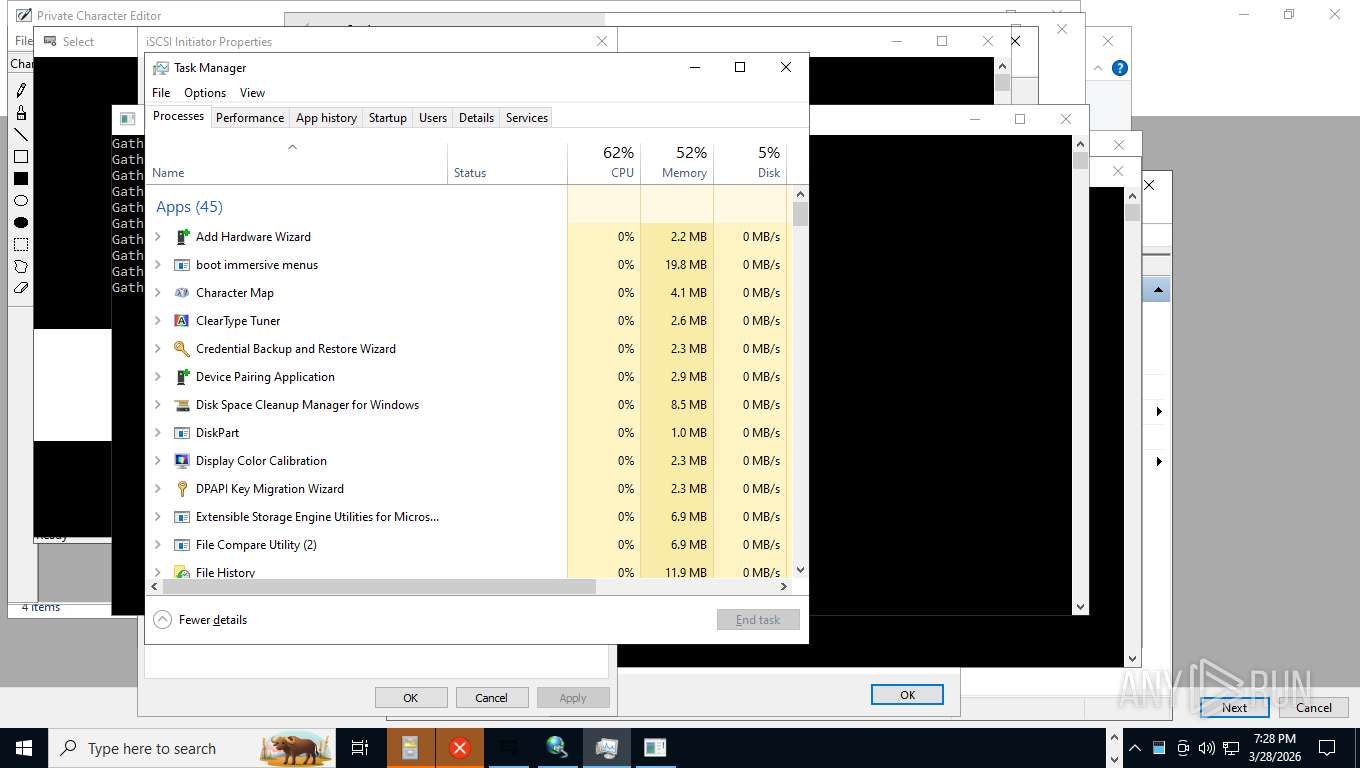Click OK in iSCSI Initiator Properties
This screenshot has height=768, width=1360.
coord(411,698)
